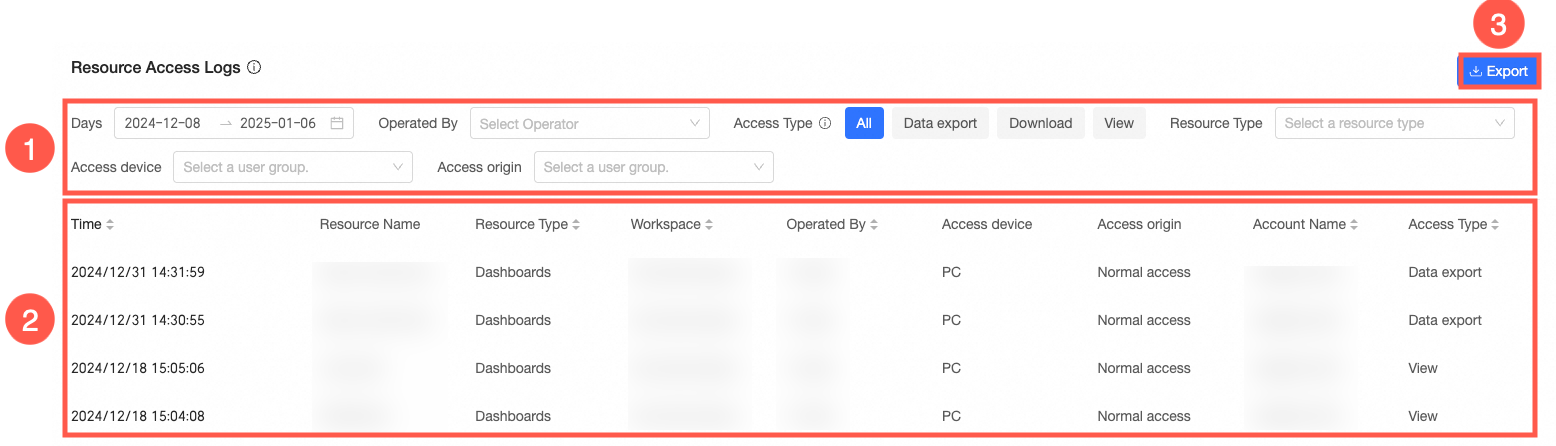This screenshot has width=1556, height=446.
Task: Click the Export button
Action: pyautogui.click(x=1498, y=71)
